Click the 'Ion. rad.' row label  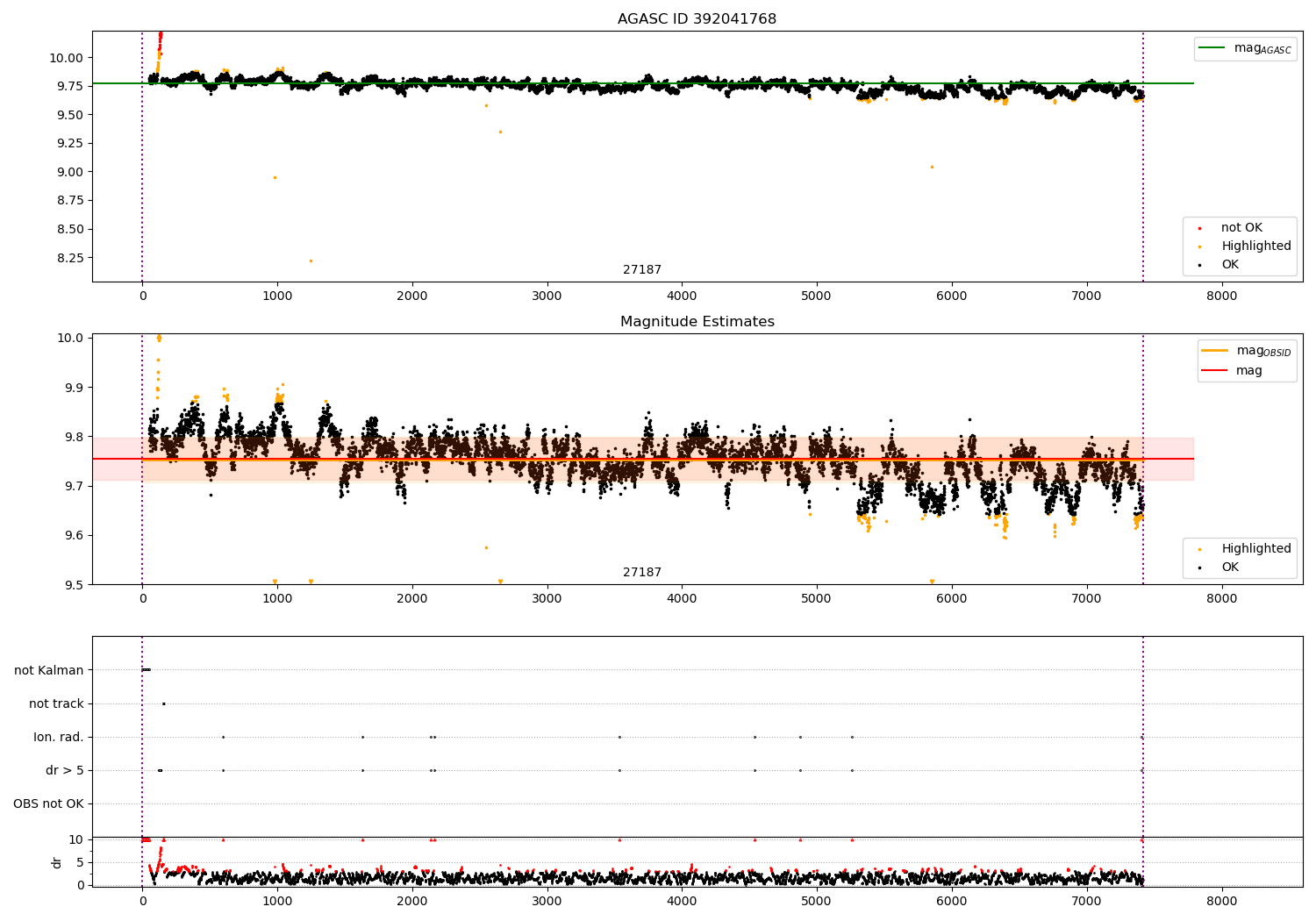[59, 737]
